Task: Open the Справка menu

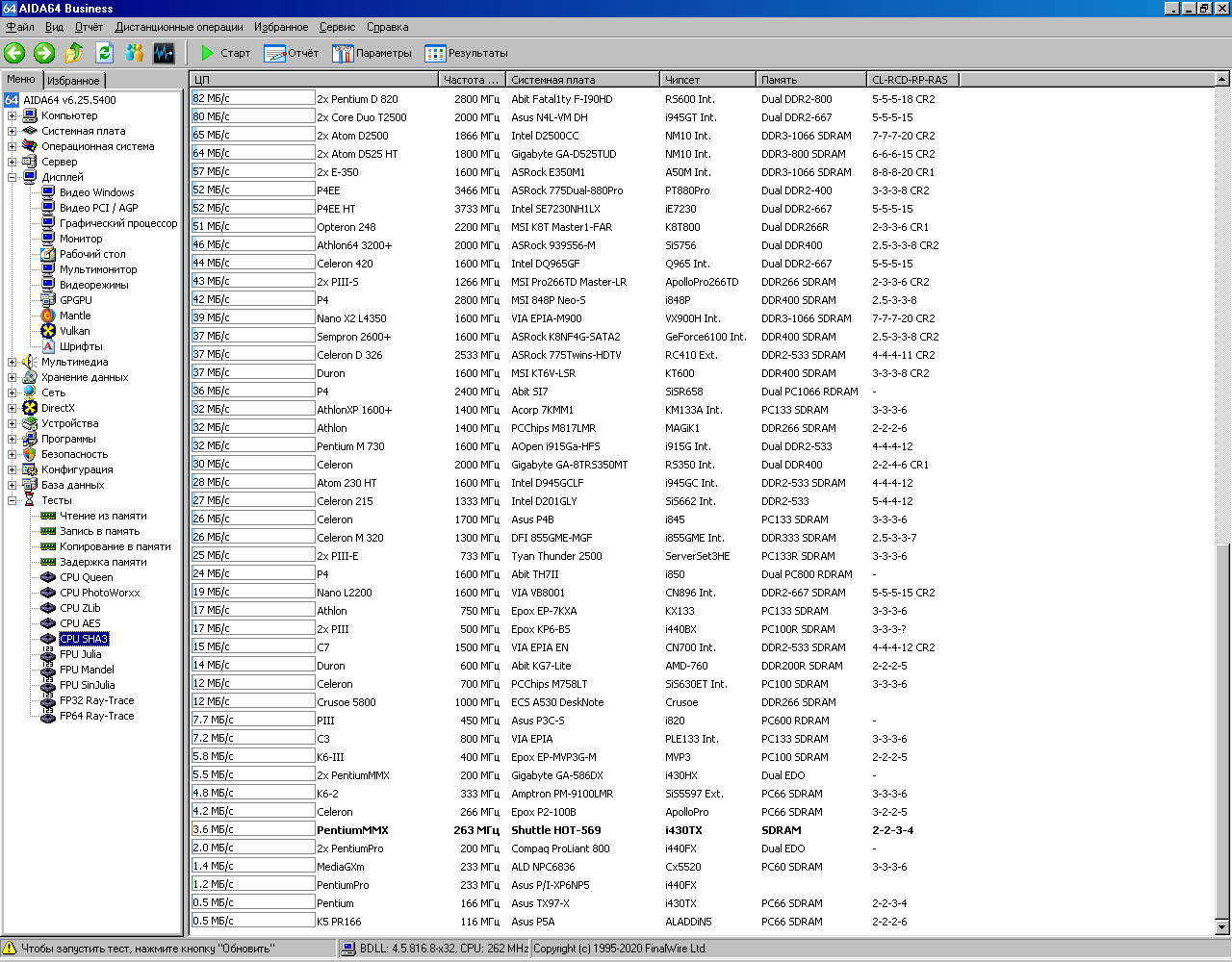Action: coord(387,27)
